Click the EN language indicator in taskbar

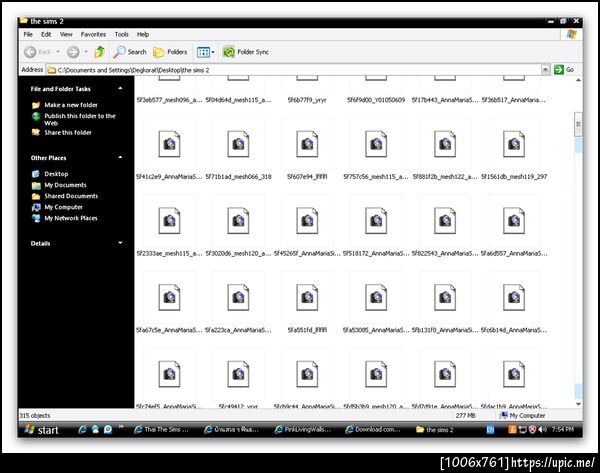point(490,429)
